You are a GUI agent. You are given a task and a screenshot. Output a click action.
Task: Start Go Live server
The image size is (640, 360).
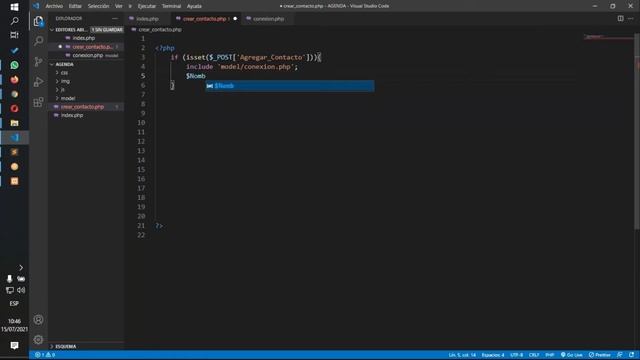point(571,355)
